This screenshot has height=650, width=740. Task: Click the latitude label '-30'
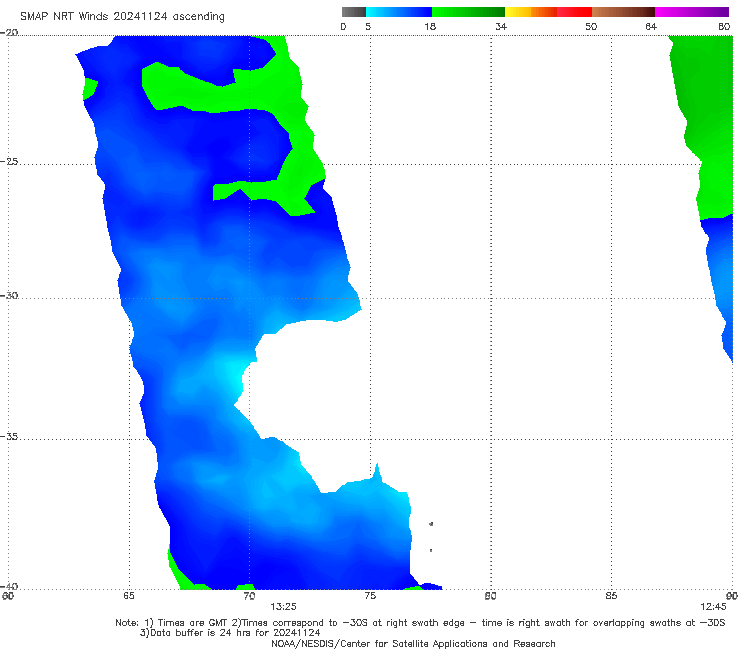click(9, 295)
